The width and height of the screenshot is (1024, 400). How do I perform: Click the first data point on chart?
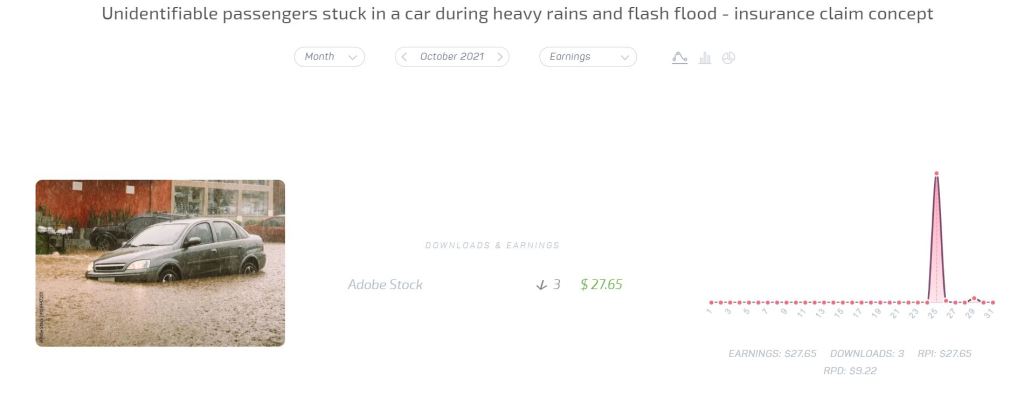point(710,302)
